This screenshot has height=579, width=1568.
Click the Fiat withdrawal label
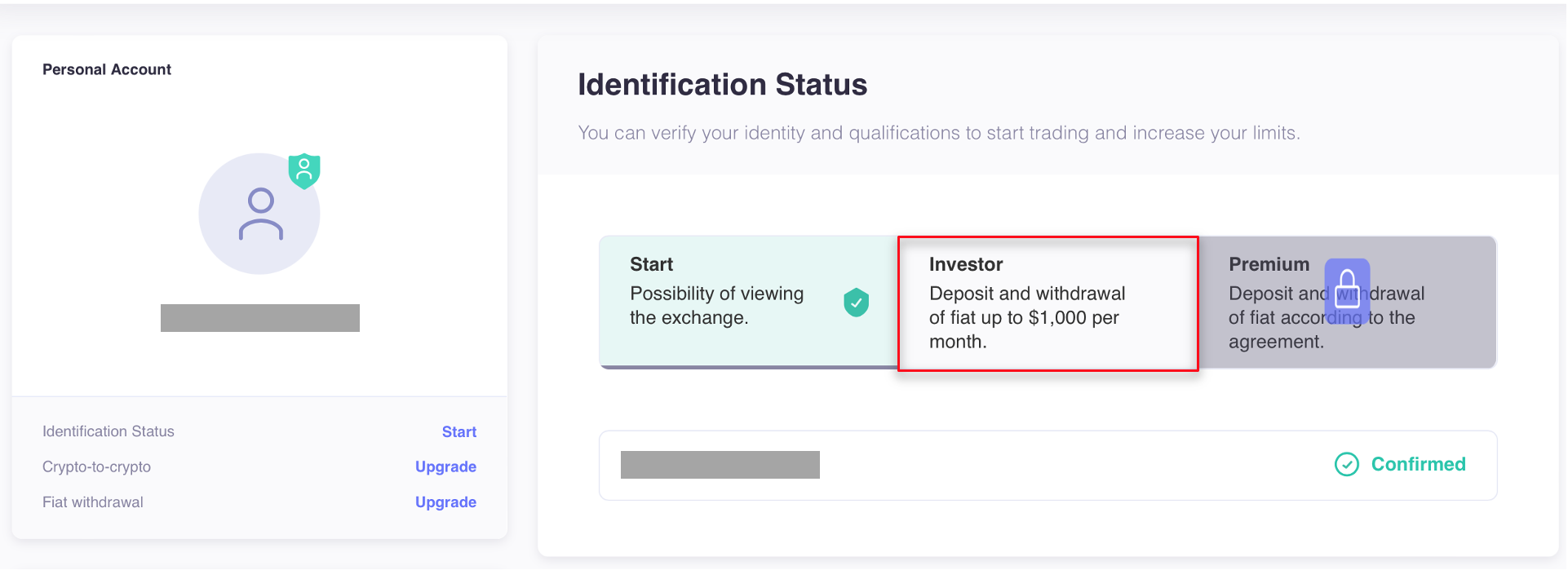(93, 502)
